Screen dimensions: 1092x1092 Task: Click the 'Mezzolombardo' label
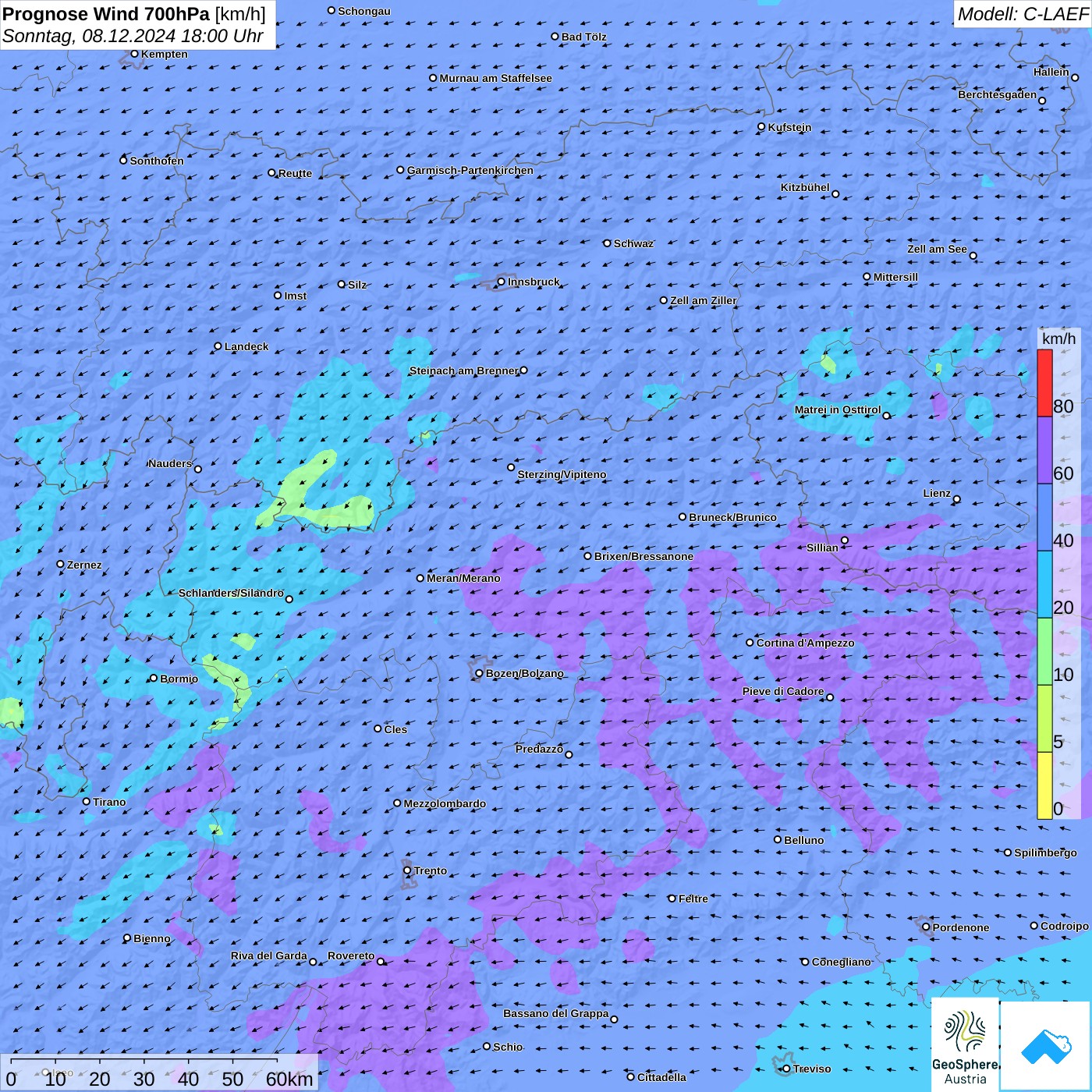tap(445, 803)
